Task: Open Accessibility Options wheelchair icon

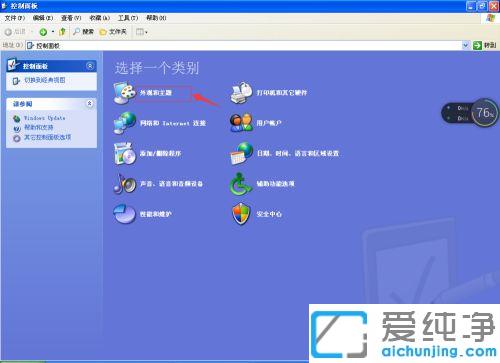Action: coord(241,184)
